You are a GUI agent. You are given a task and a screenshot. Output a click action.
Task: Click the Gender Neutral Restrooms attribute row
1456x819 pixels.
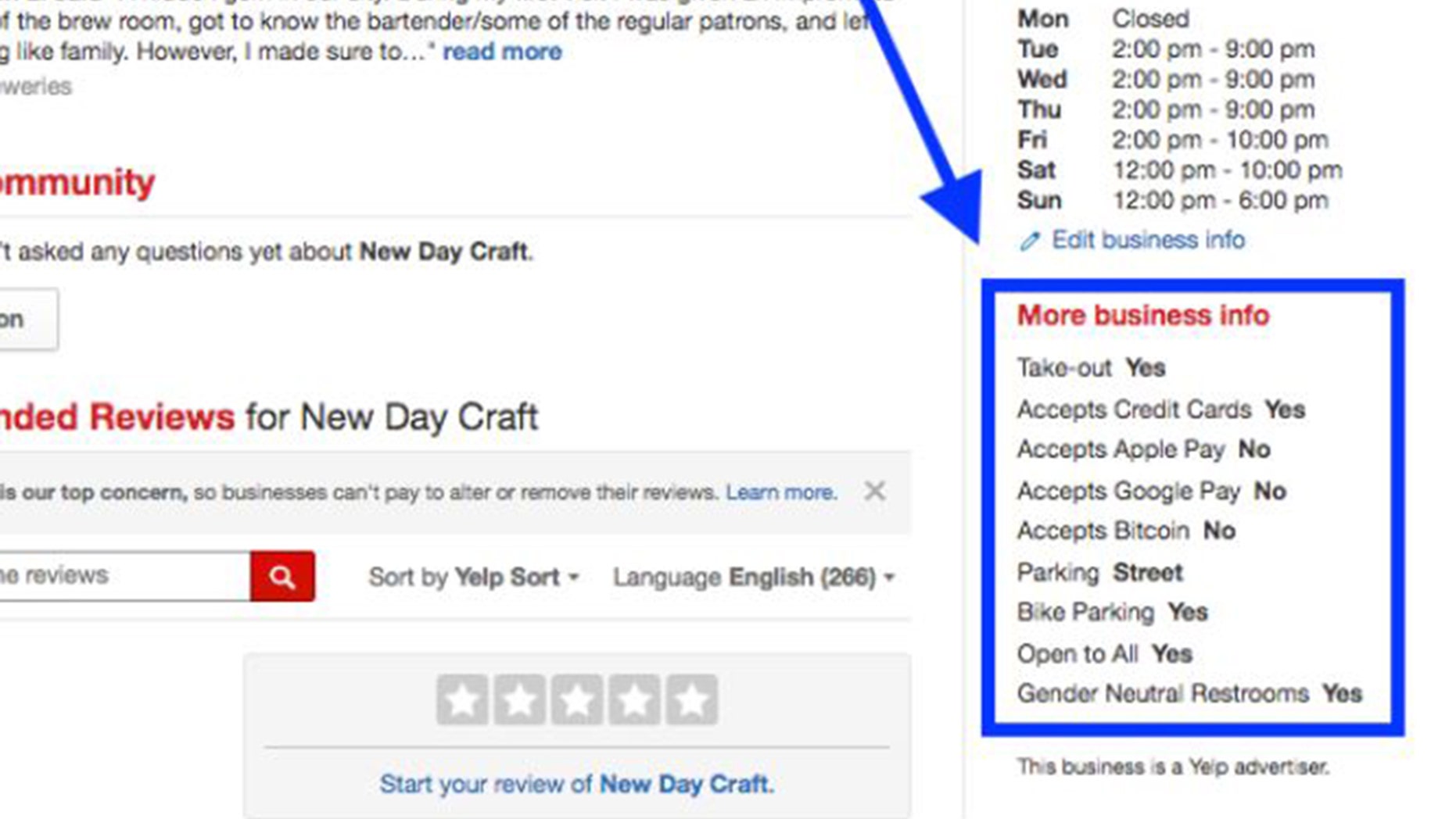click(1189, 693)
